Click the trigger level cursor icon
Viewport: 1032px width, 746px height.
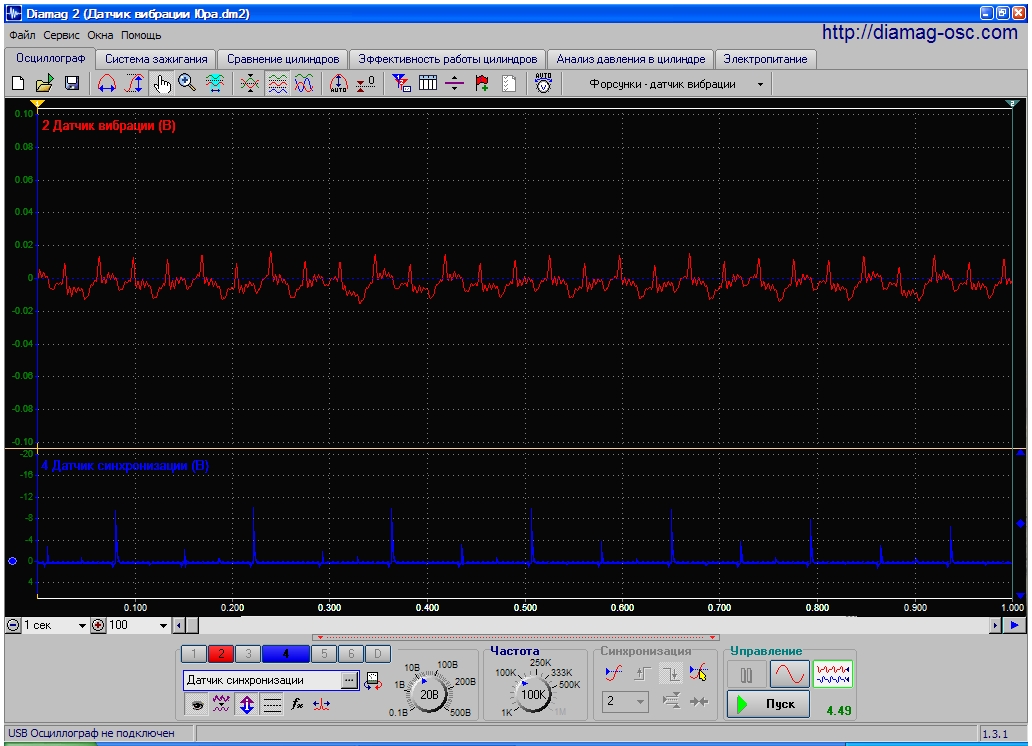click(x=699, y=674)
